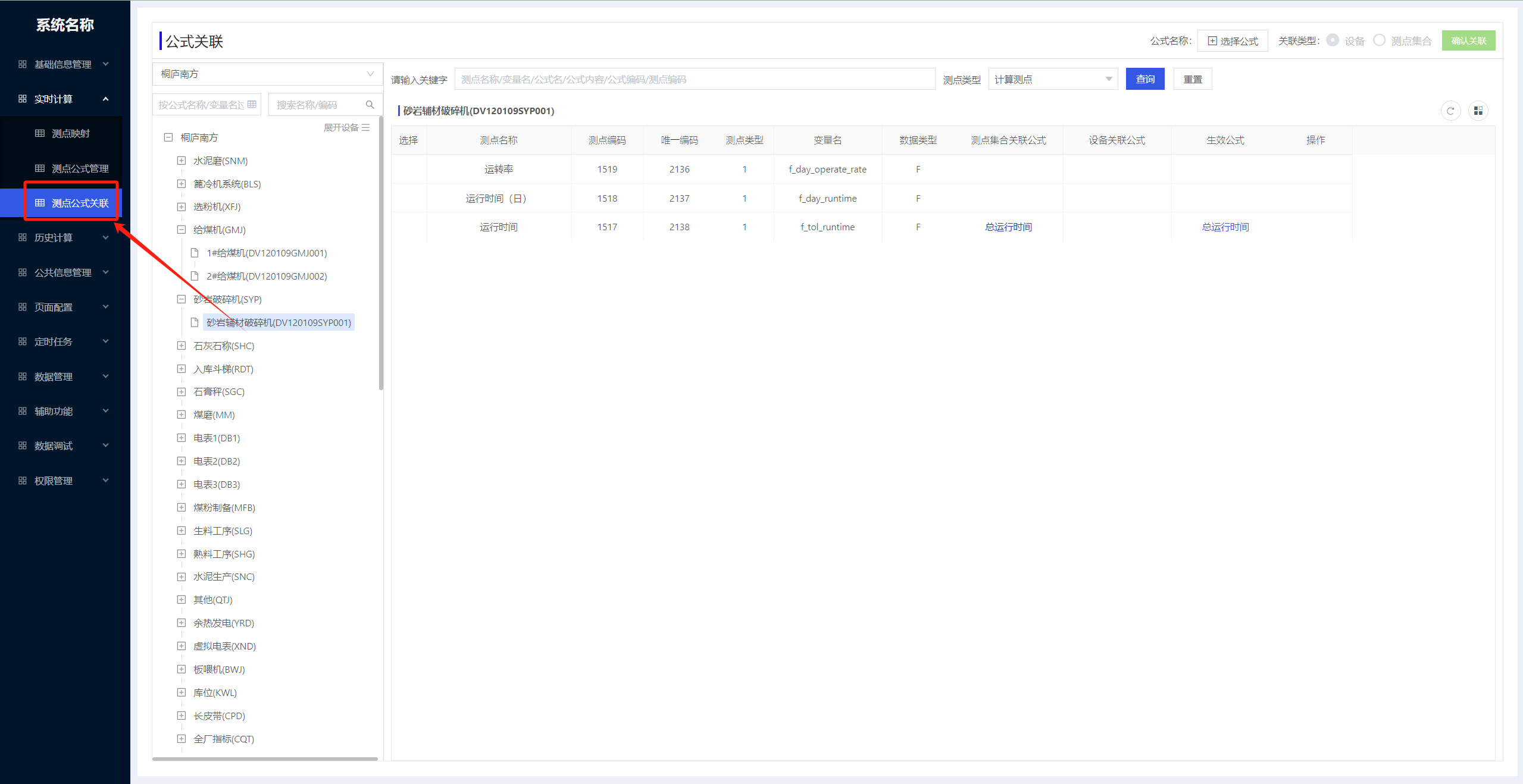Expand the 煤磨(MM) tree node
This screenshot has height=784, width=1523.
182,415
